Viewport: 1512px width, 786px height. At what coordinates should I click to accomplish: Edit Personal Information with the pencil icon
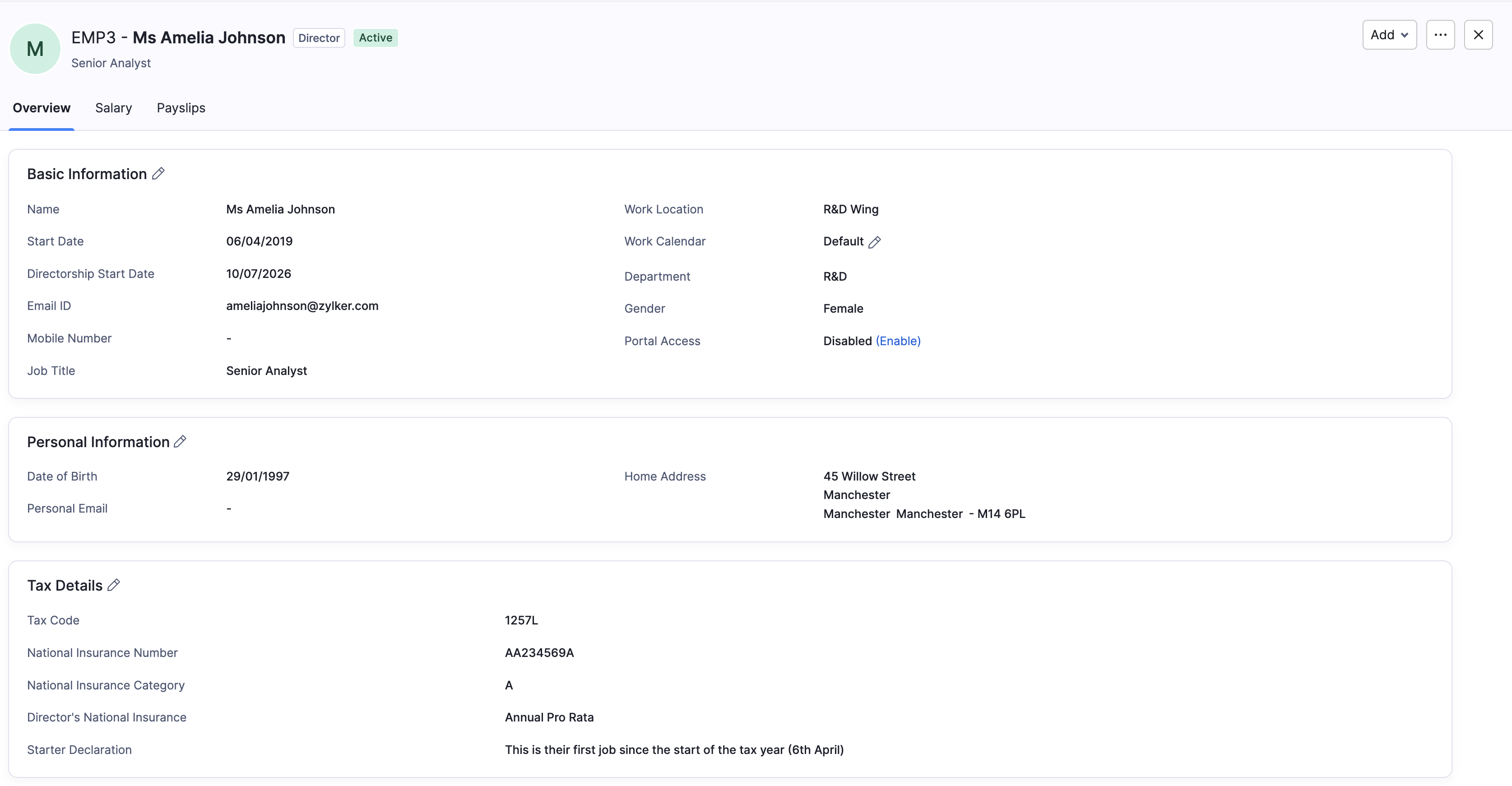point(180,441)
